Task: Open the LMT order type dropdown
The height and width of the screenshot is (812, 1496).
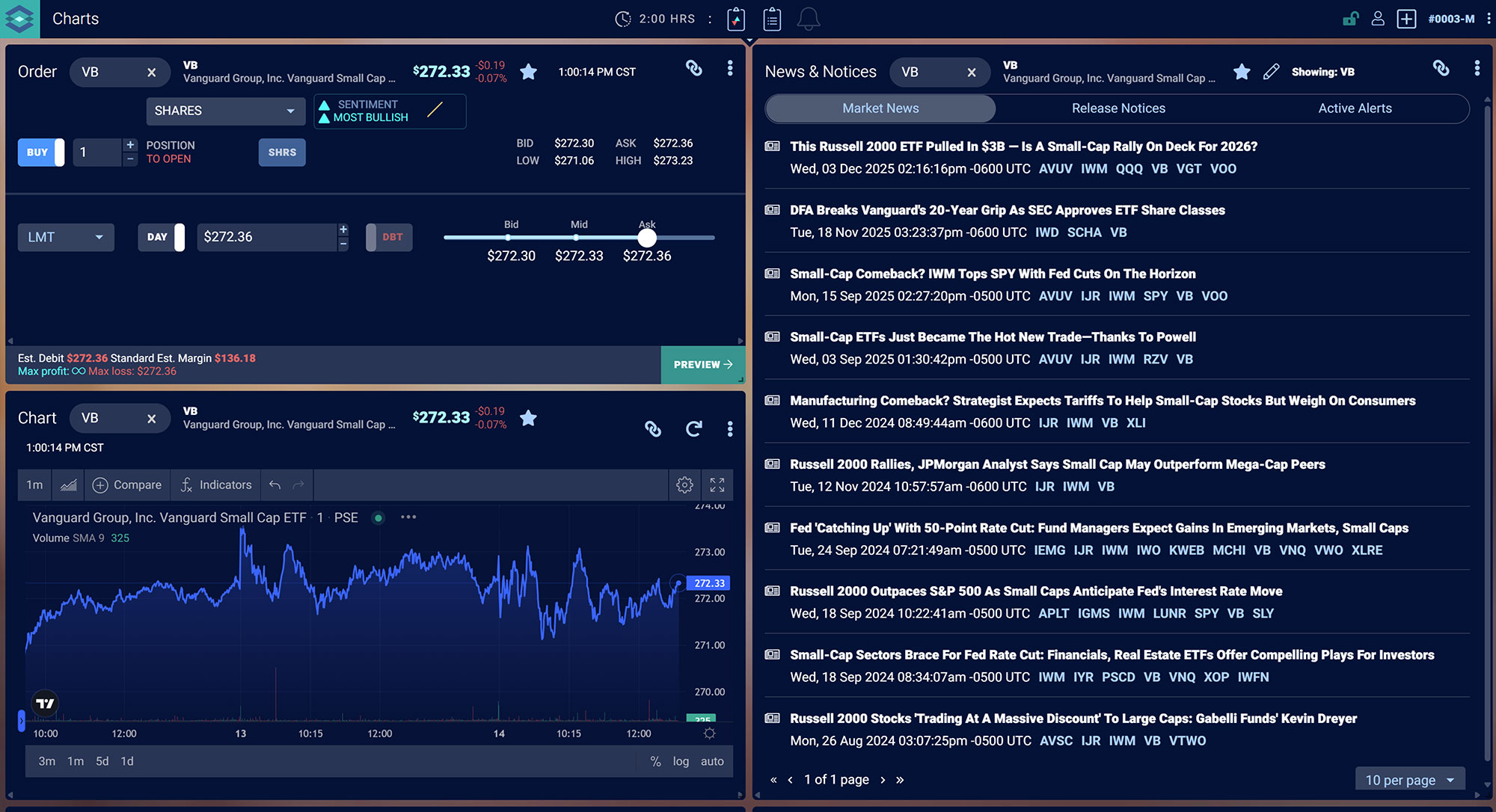Action: click(66, 237)
